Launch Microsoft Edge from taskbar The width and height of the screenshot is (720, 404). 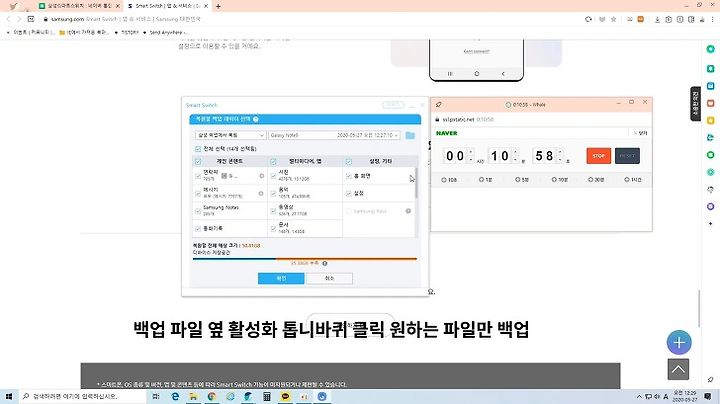click(x=175, y=396)
